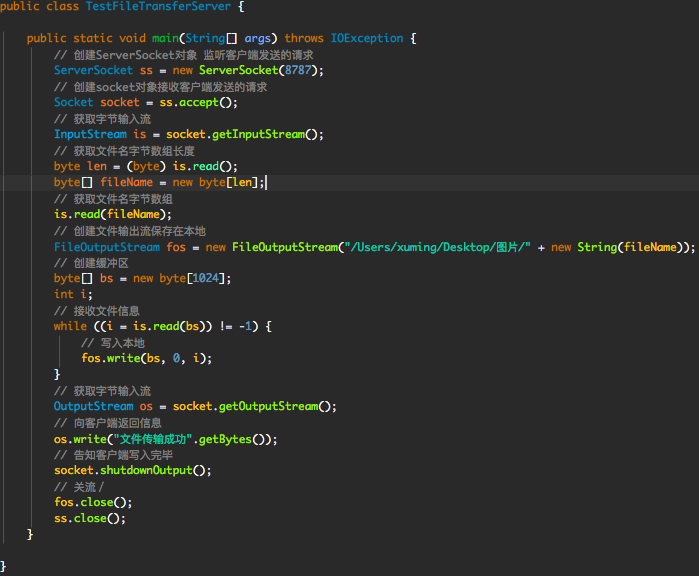The width and height of the screenshot is (699, 576).
Task: Click the line 'byte len = (byte) is.read();'
Action: click(x=146, y=167)
